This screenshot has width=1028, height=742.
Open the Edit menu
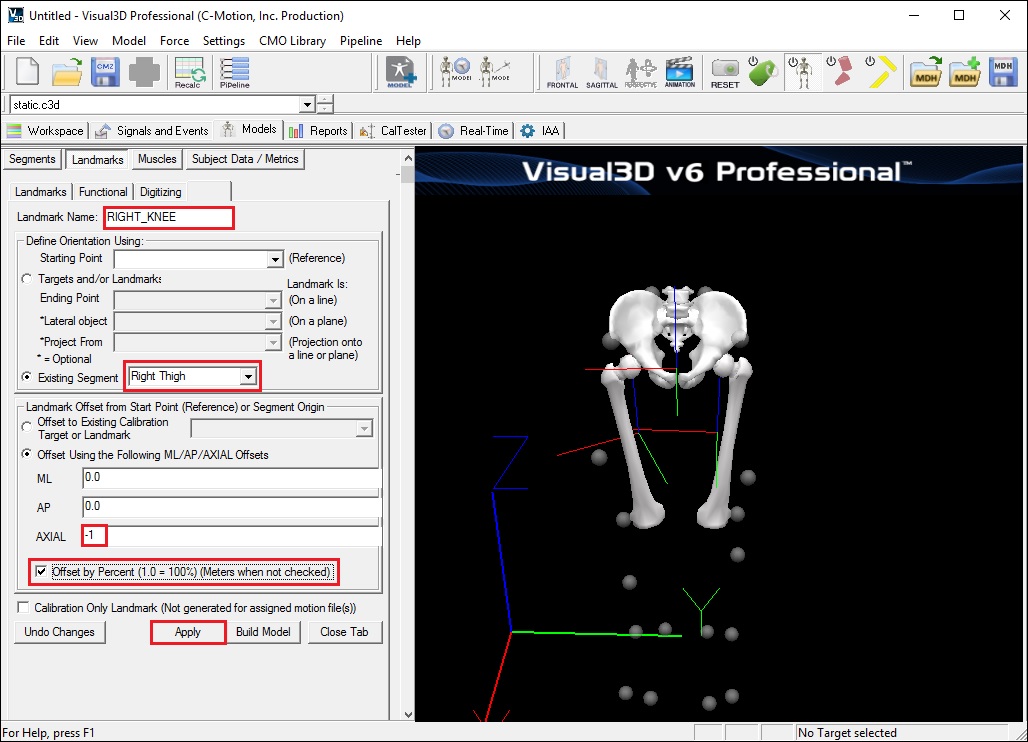click(x=49, y=41)
